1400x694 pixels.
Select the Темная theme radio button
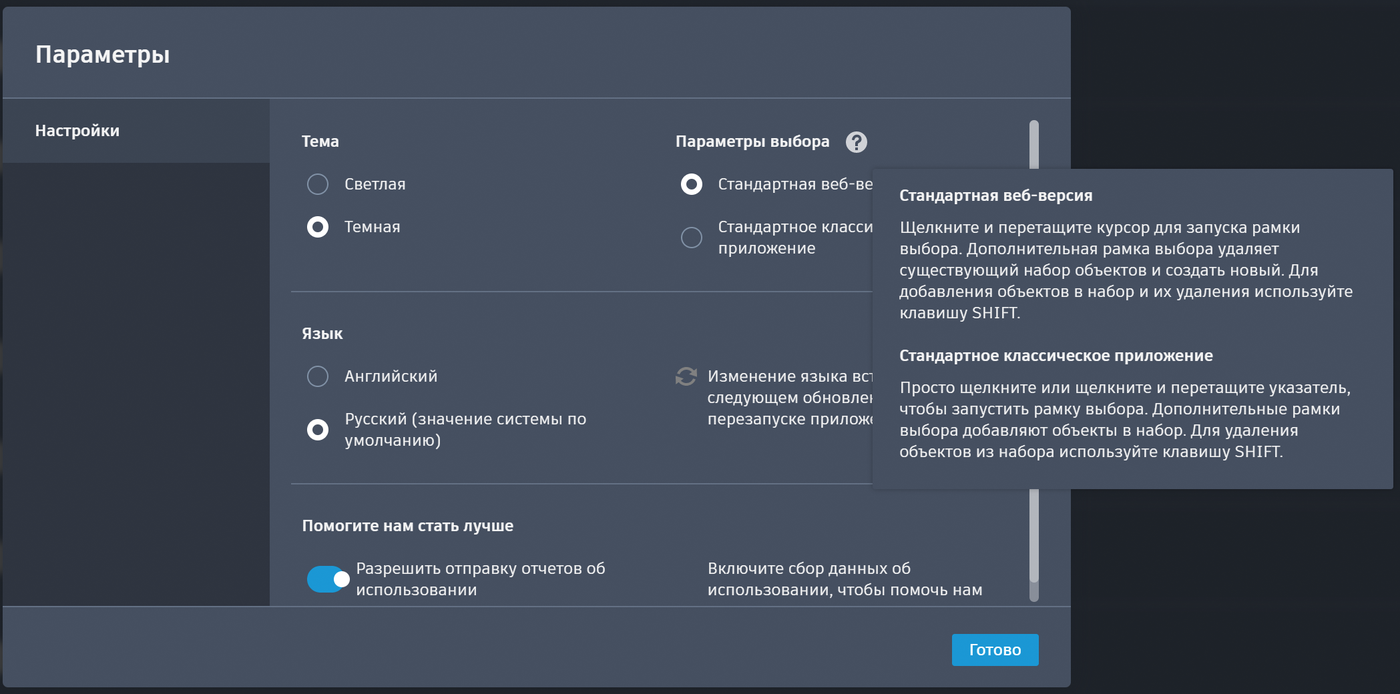(317, 227)
